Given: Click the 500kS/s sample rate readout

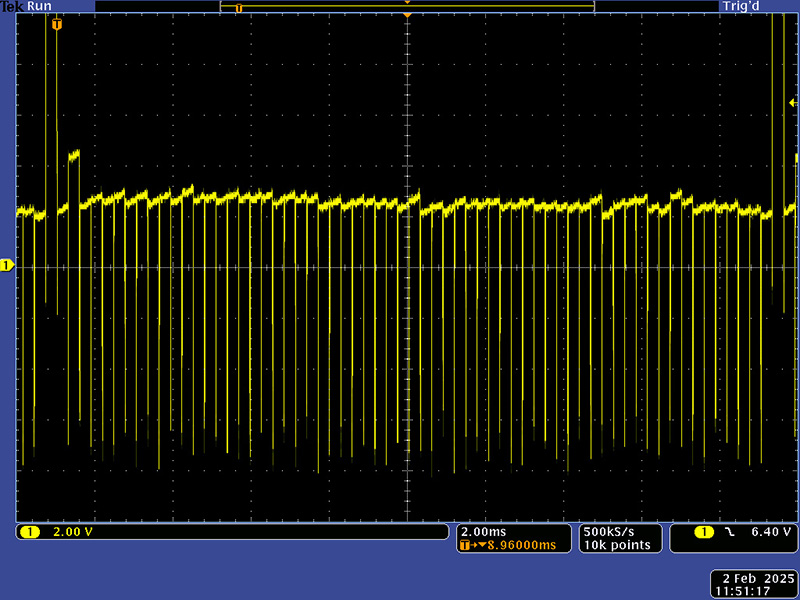Looking at the screenshot, I should coord(608,531).
